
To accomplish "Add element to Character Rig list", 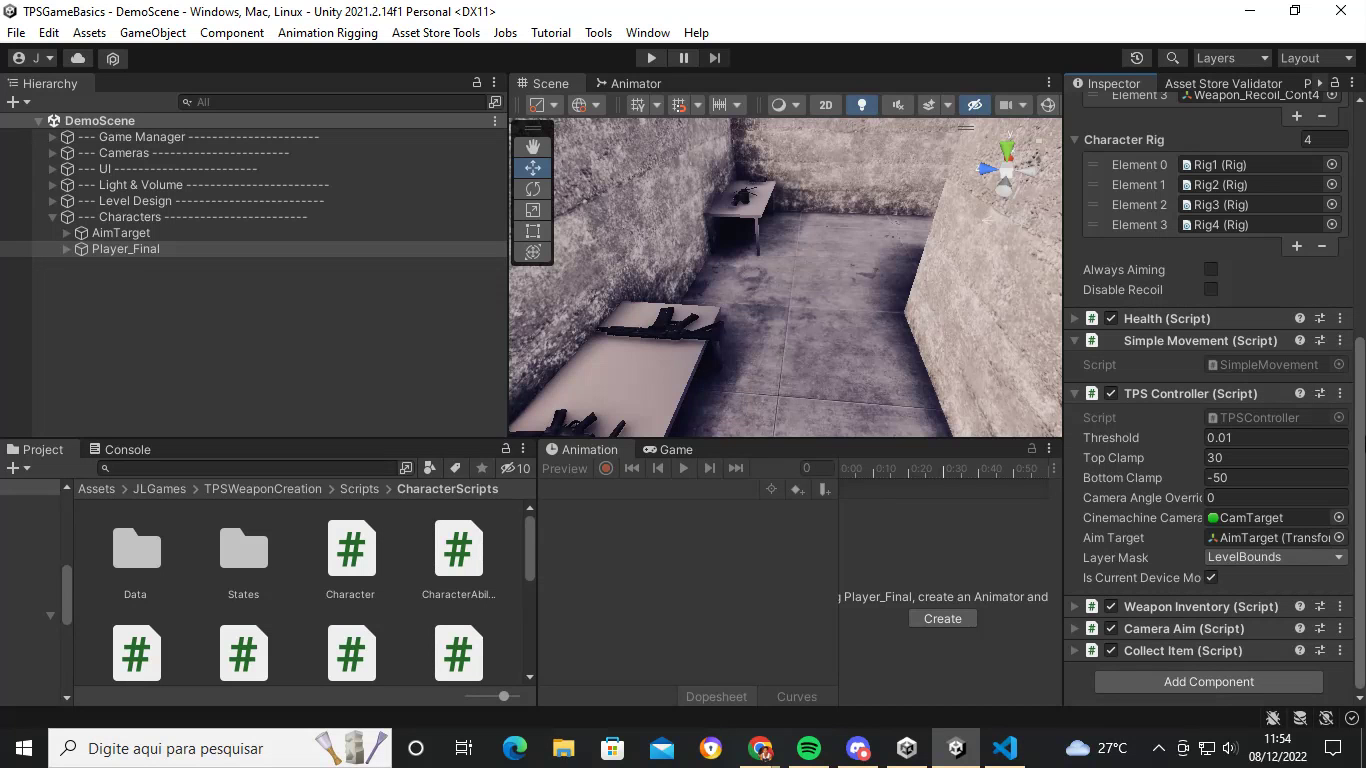I will pos(1297,246).
